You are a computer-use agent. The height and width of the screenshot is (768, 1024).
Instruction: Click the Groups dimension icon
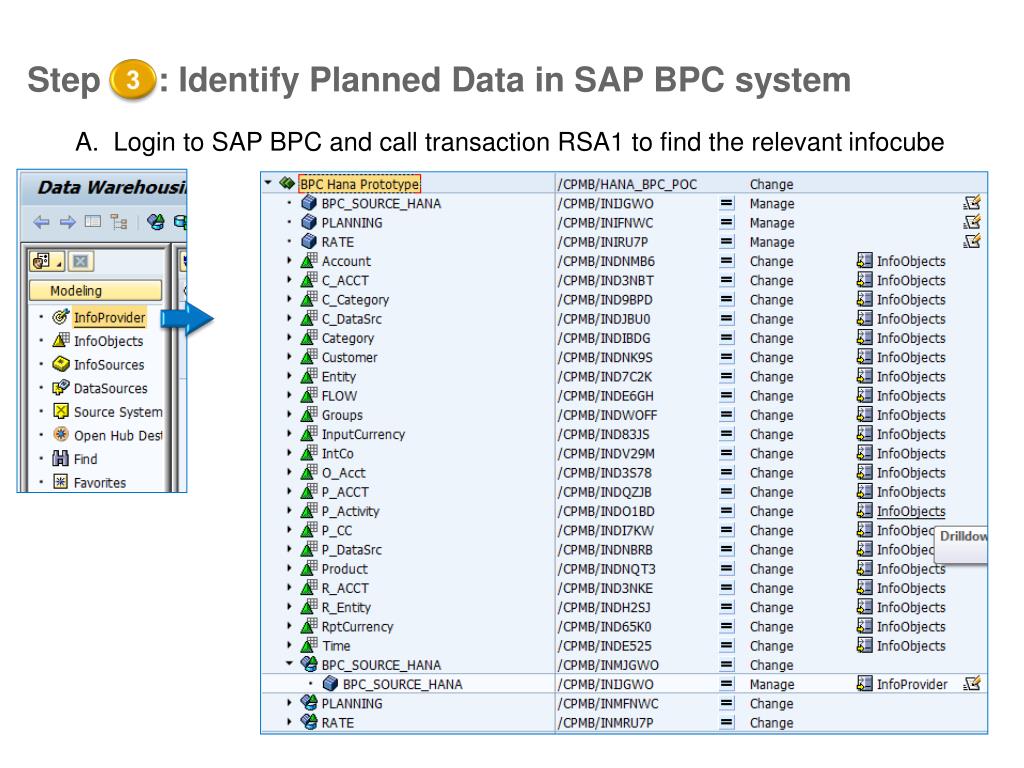309,414
